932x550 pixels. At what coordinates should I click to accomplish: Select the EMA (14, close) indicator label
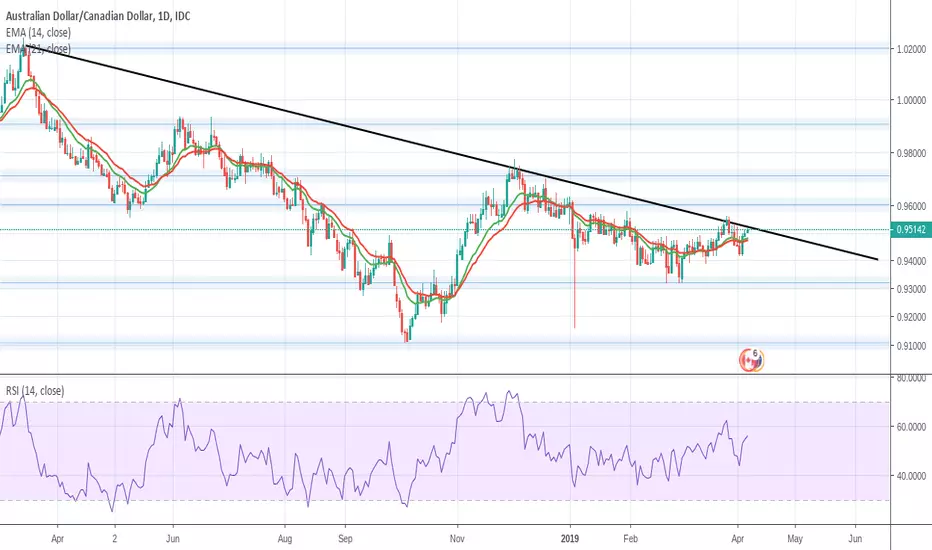coord(38,33)
